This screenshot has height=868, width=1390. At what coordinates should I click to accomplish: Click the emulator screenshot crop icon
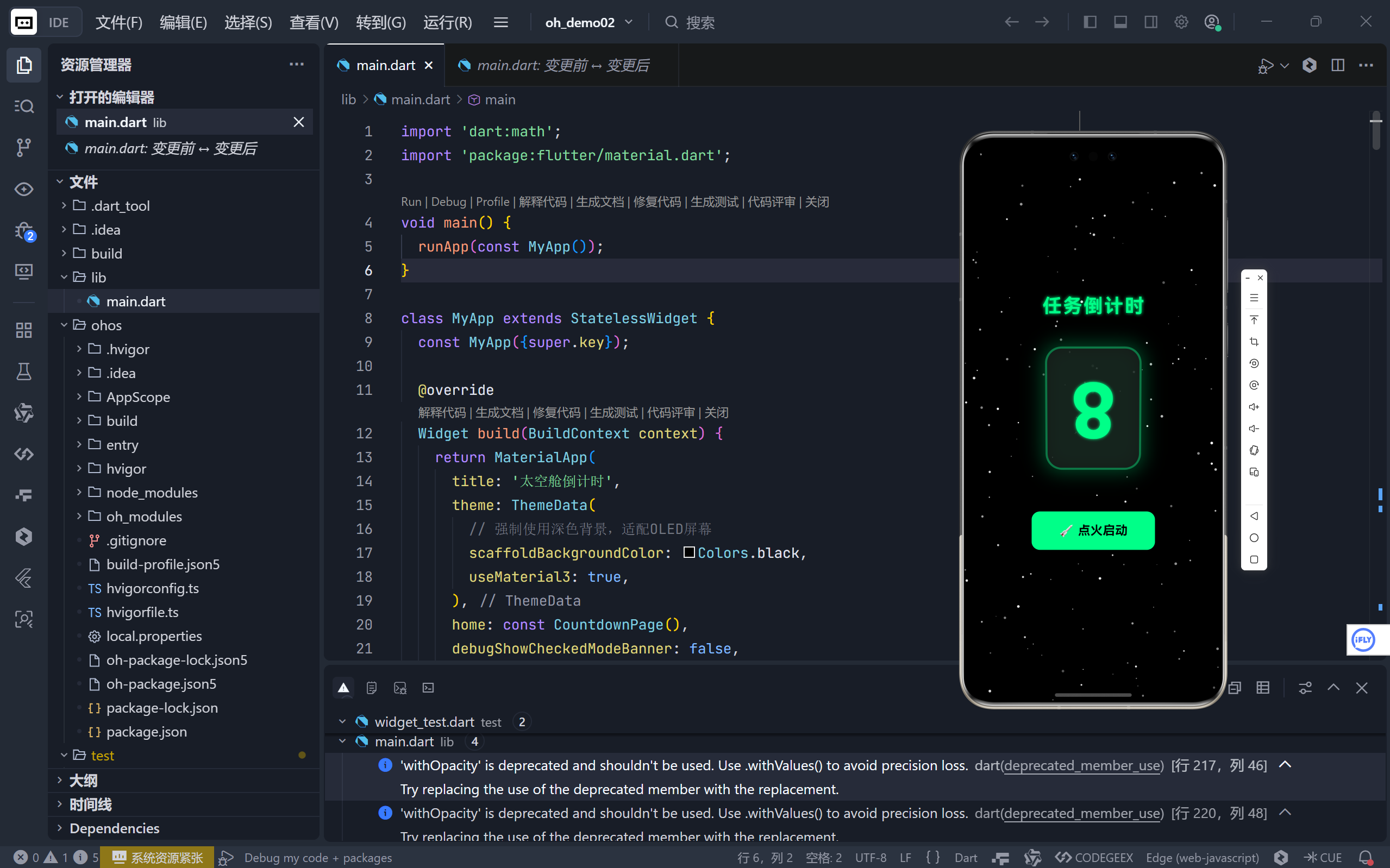pos(1254,342)
